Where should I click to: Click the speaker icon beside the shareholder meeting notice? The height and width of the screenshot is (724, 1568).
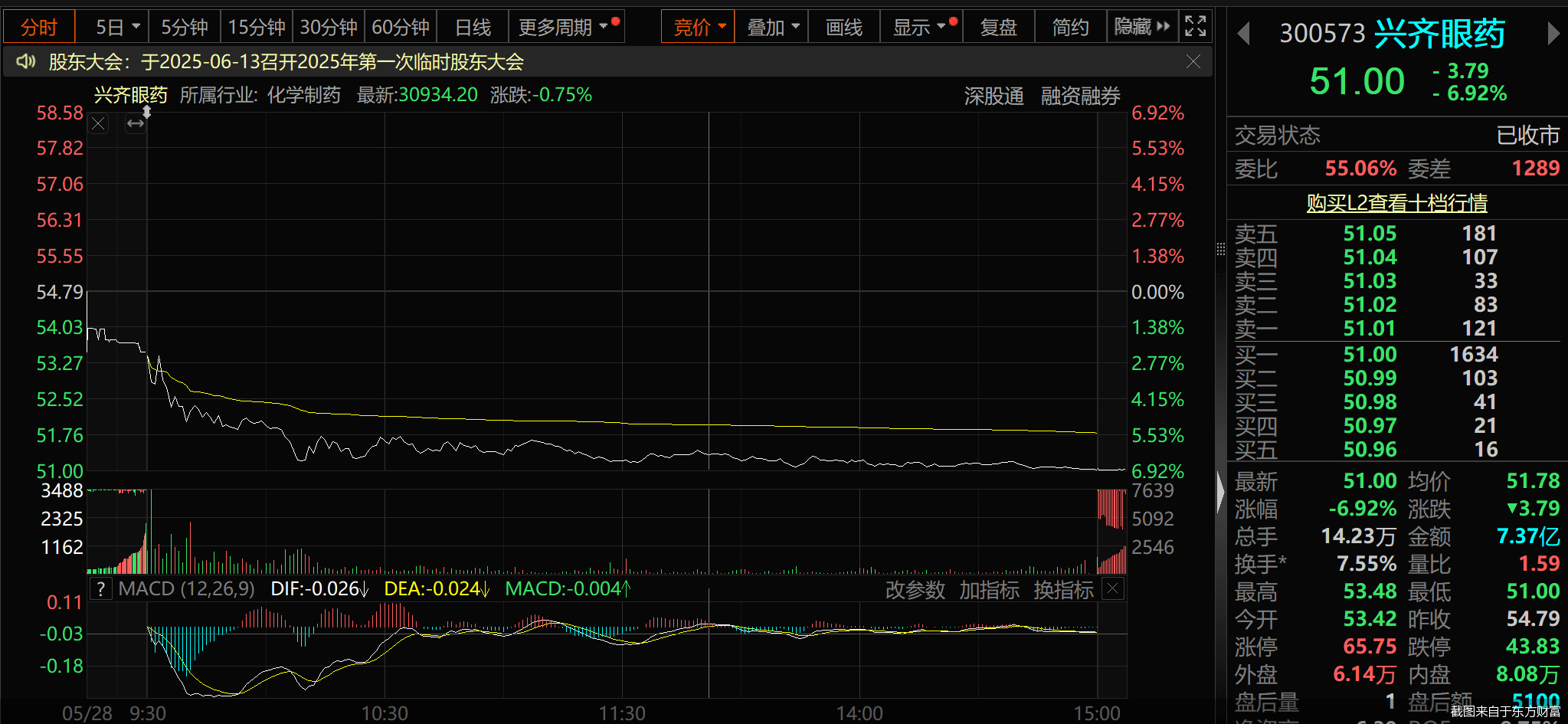tap(26, 61)
